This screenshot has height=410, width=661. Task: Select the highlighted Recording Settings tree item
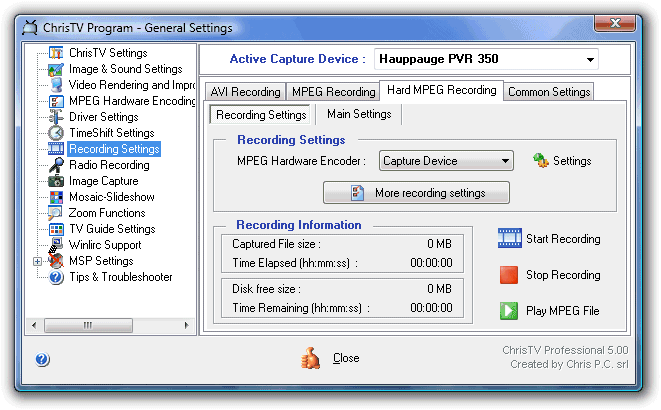coord(114,149)
